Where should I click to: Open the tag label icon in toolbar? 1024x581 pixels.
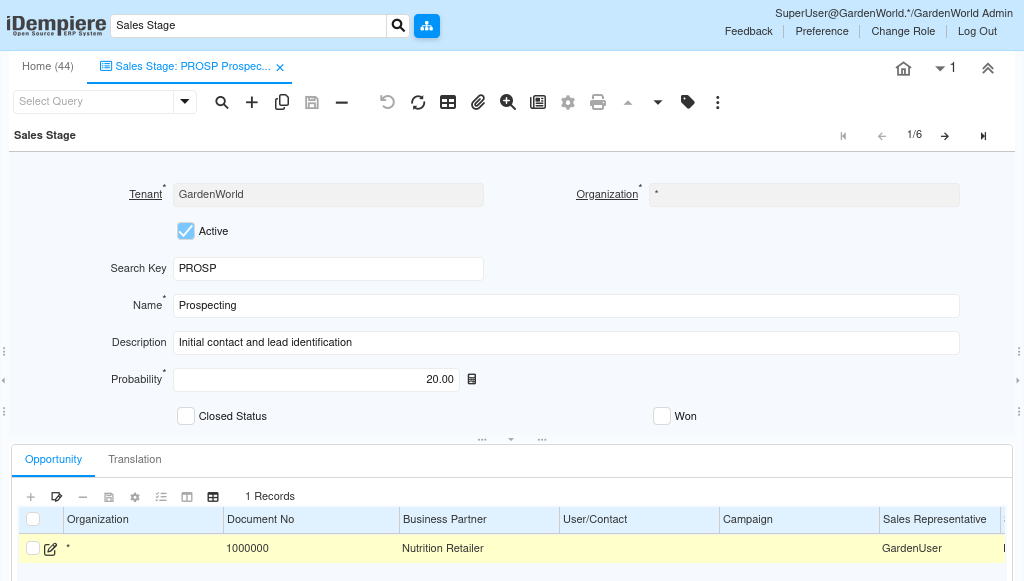pyautogui.click(x=688, y=102)
